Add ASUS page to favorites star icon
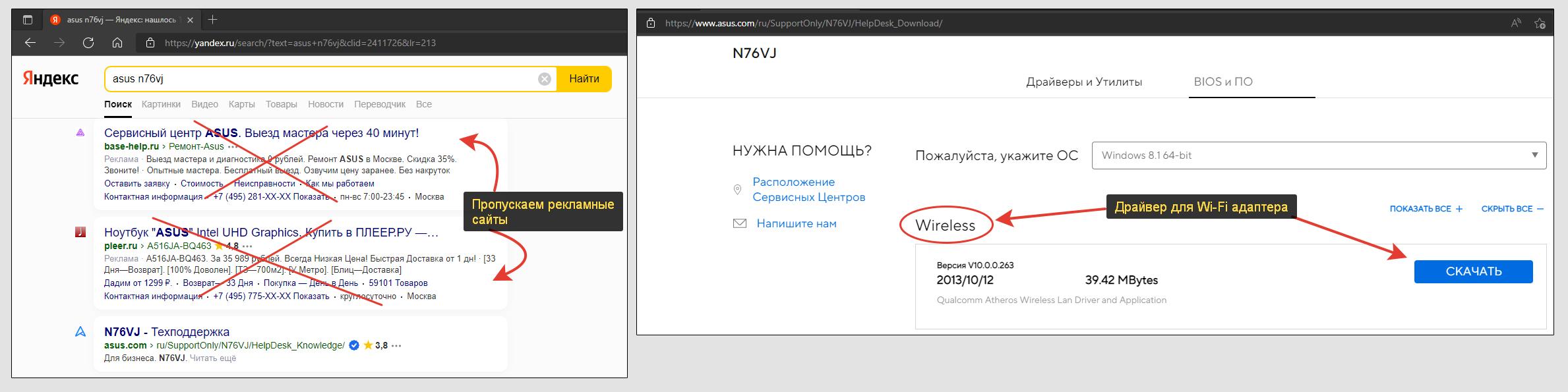Screen dimensions: 1568x392 [1540, 23]
